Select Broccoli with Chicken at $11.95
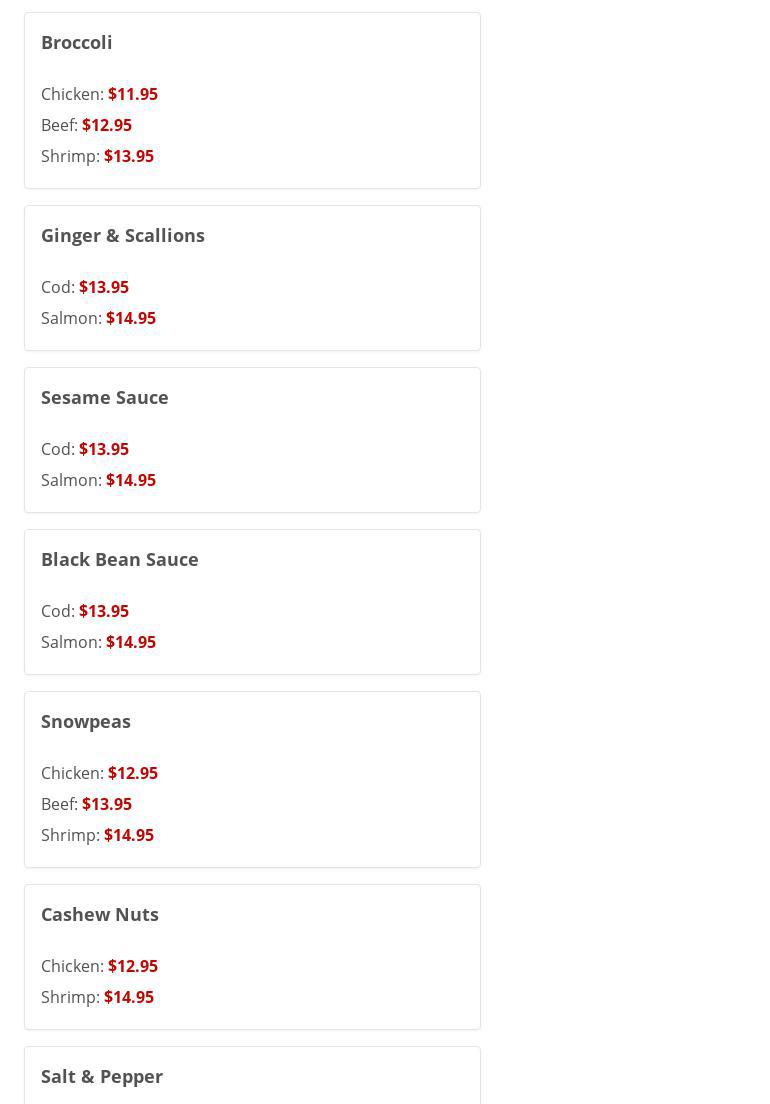 [99, 94]
